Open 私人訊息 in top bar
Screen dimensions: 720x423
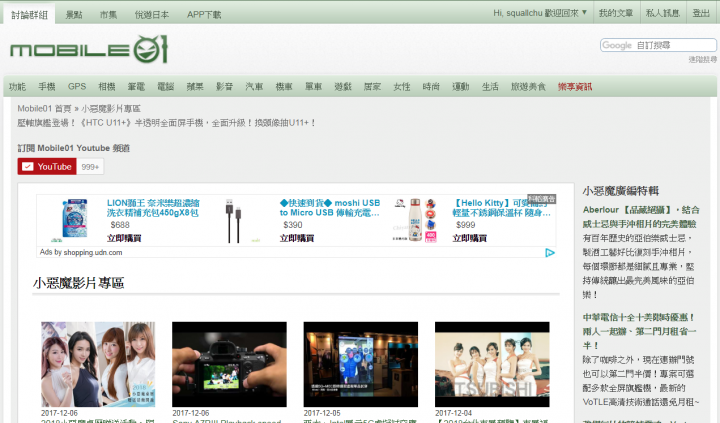[663, 13]
